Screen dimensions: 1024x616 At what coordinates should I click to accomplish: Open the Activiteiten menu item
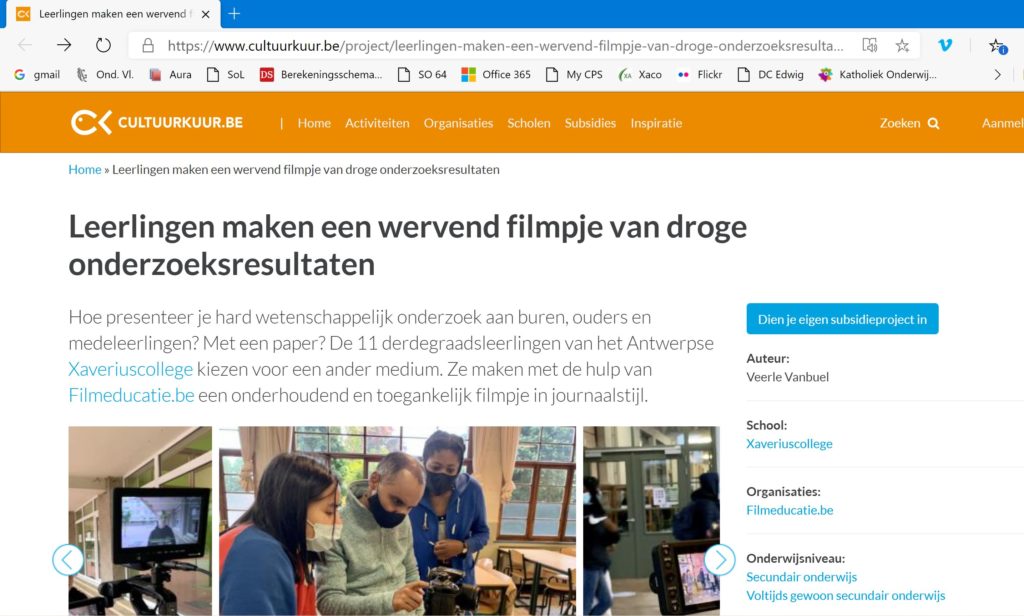pos(377,123)
